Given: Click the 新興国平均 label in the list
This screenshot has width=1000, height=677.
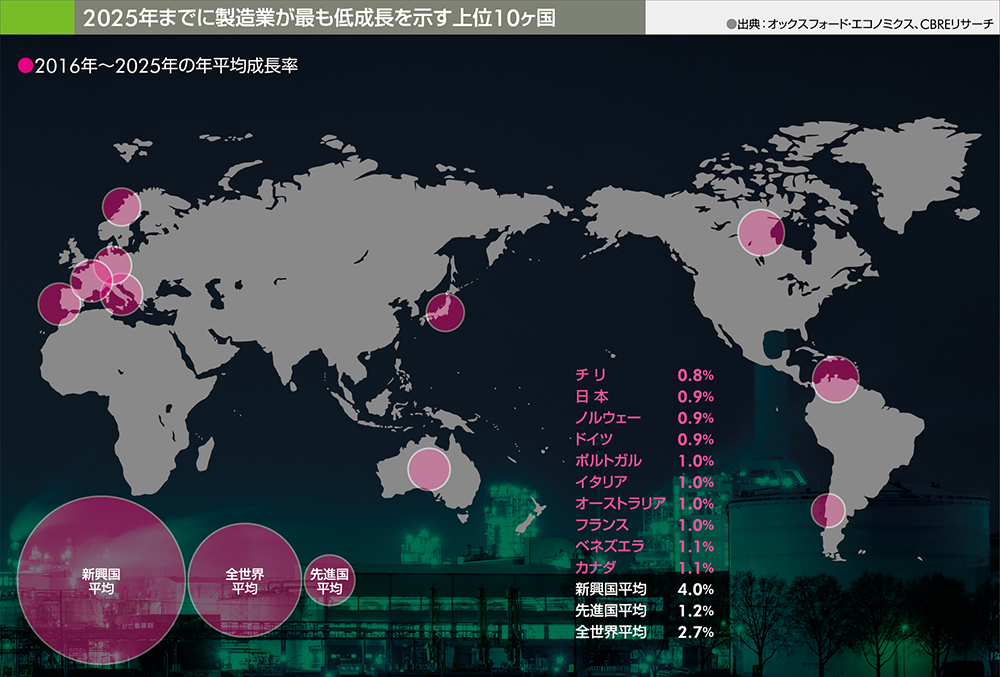Looking at the screenshot, I should click(x=611, y=589).
